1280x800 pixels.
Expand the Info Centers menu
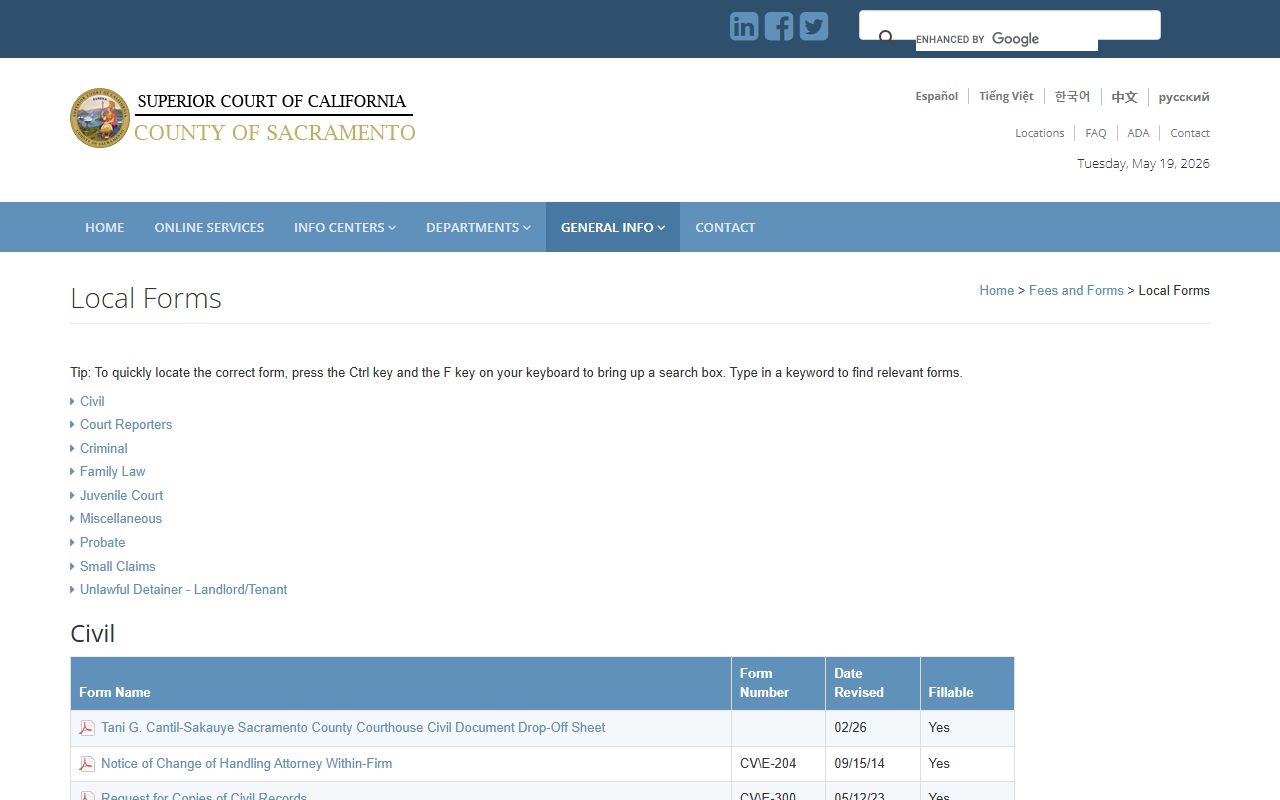point(345,227)
